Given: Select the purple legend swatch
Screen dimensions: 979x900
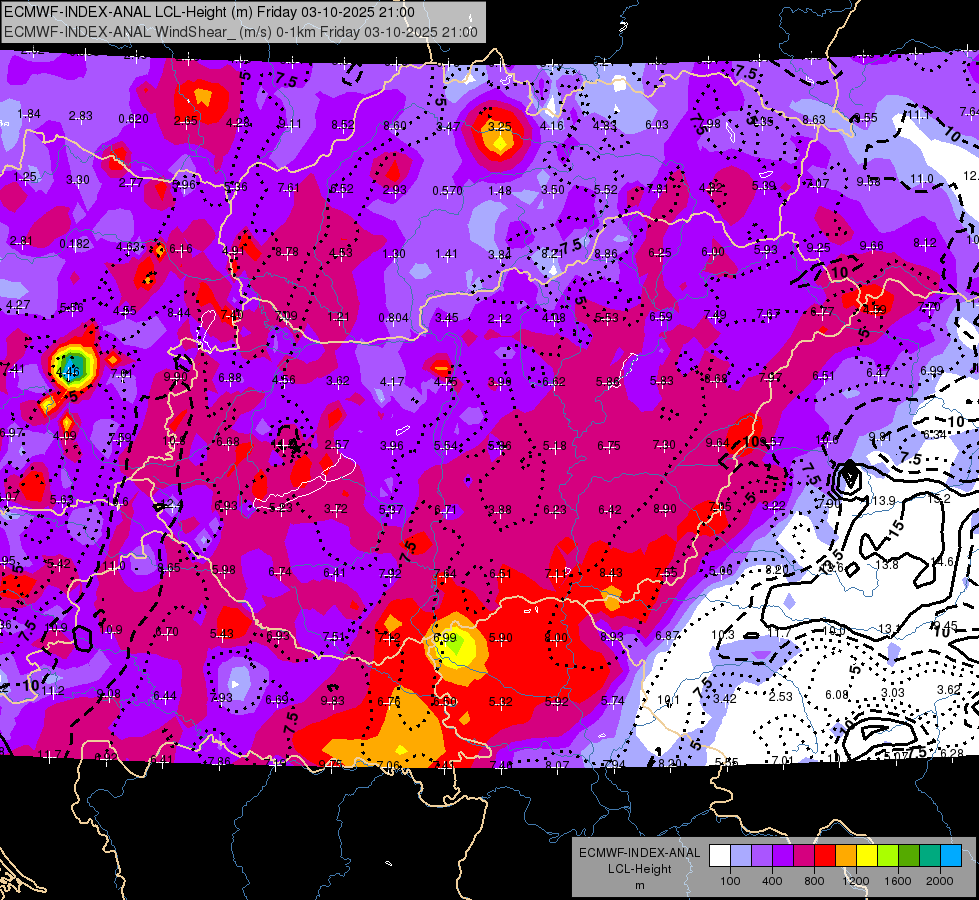Looking at the screenshot, I should tap(783, 856).
